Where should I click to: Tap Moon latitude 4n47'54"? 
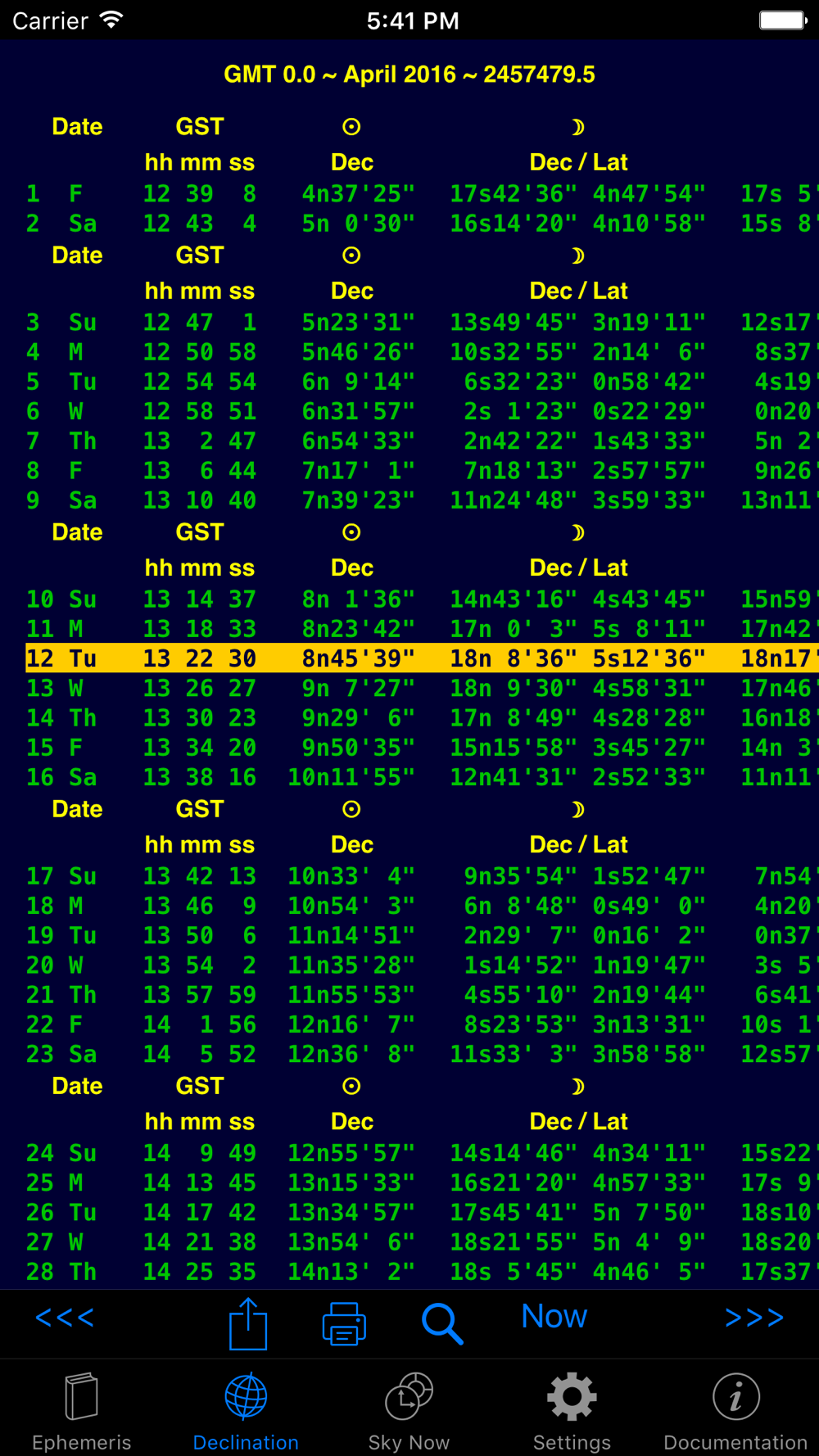(x=649, y=194)
